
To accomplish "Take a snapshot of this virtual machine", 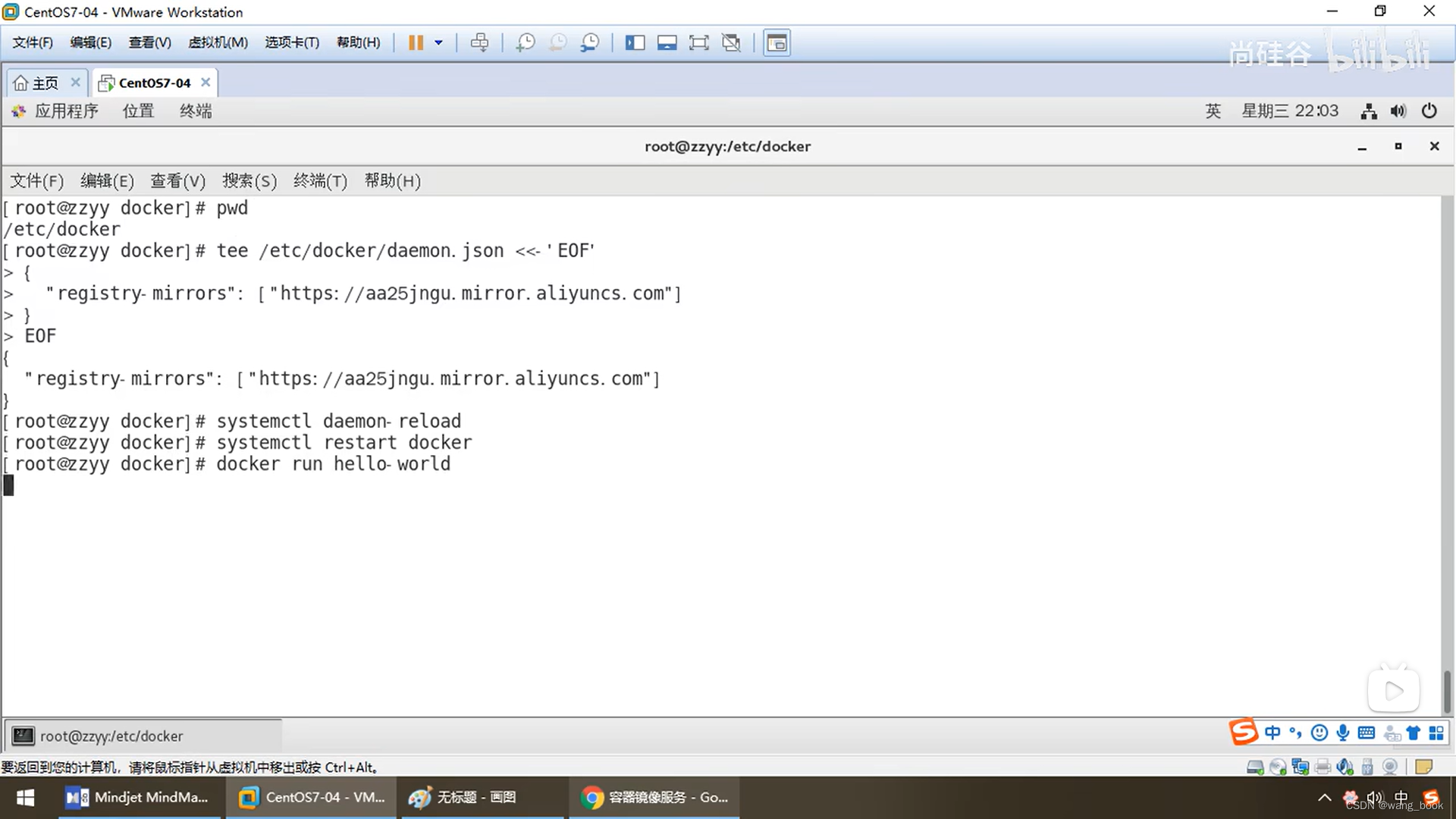I will 525,42.
